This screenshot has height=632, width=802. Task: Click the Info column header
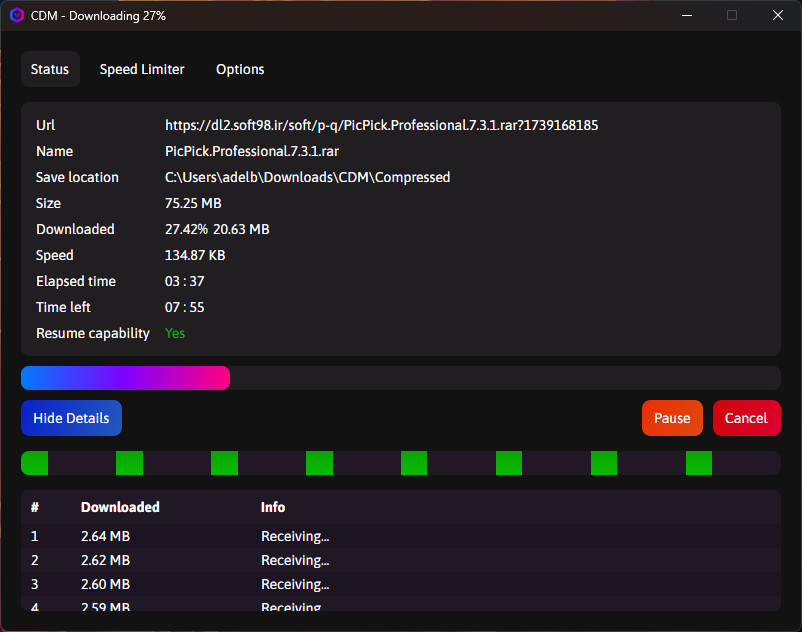point(273,507)
